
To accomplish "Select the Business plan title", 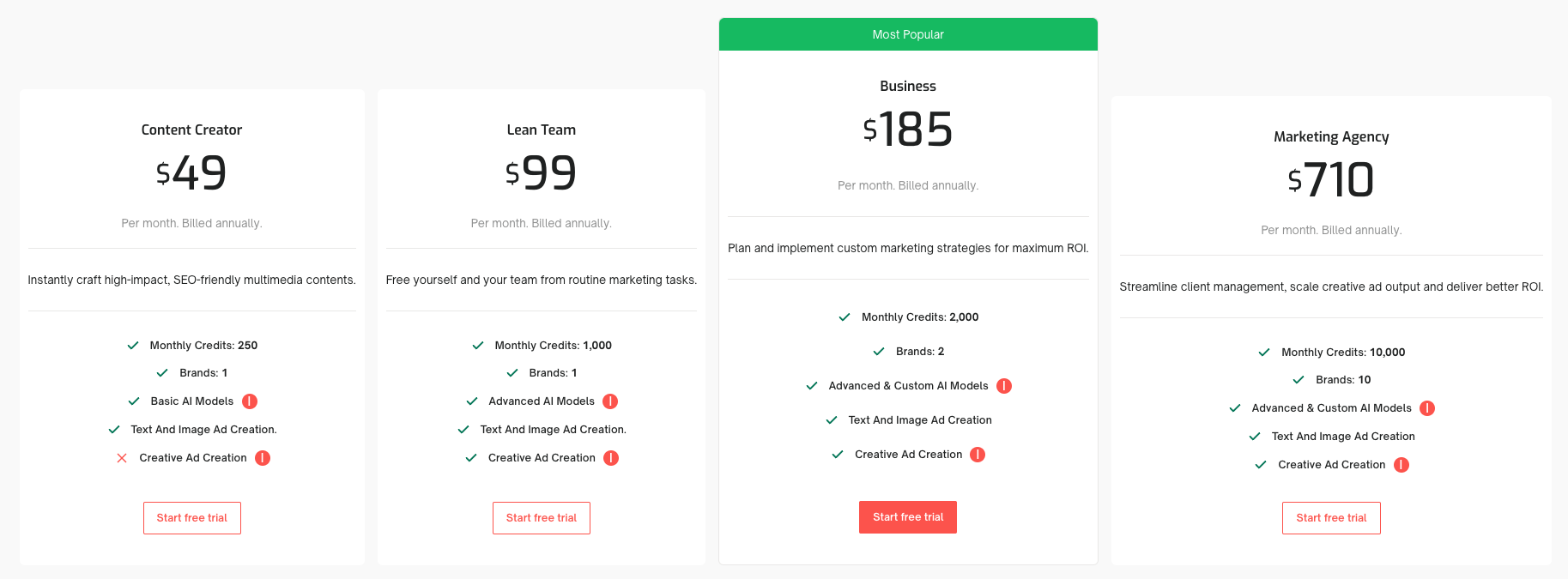I will [x=907, y=86].
